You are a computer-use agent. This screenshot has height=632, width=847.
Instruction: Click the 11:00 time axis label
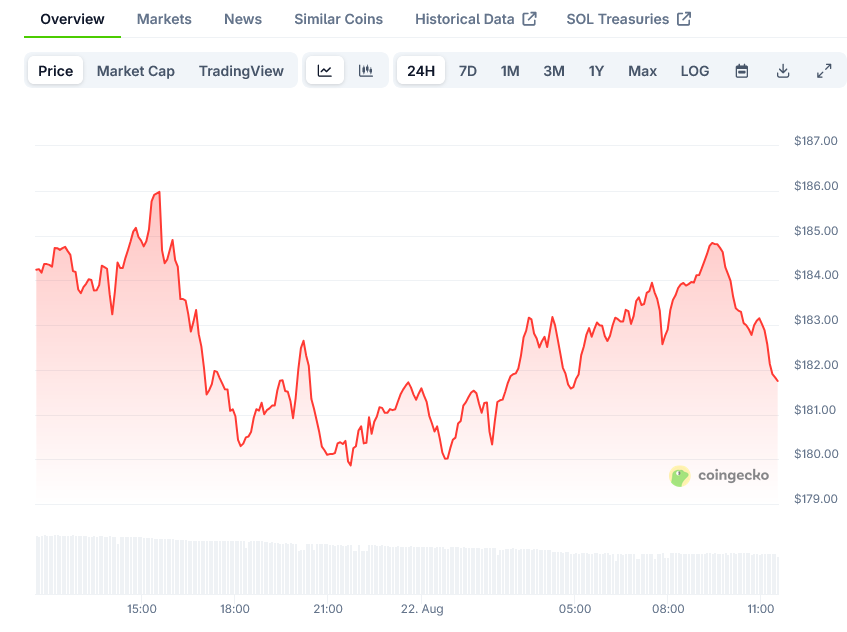pos(761,609)
